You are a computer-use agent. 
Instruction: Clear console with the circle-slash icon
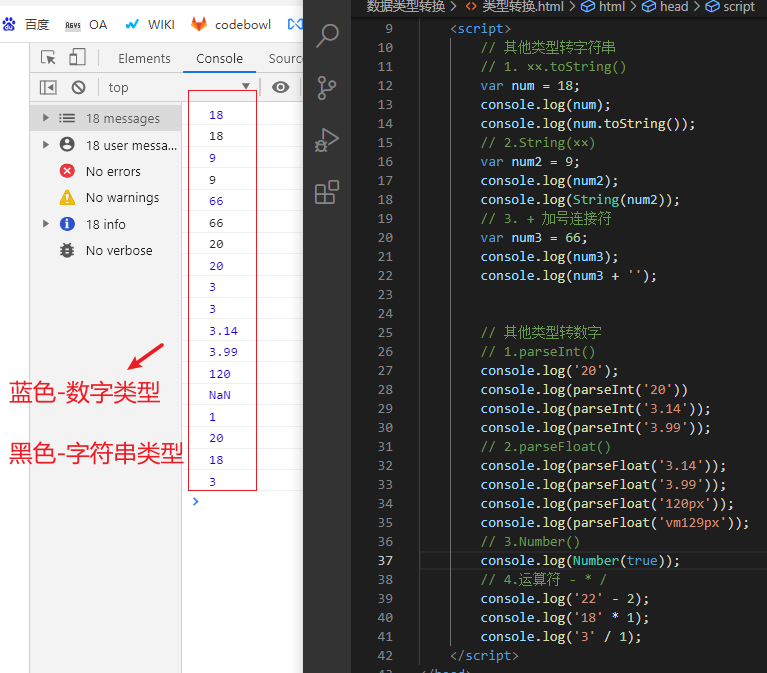[x=78, y=88]
